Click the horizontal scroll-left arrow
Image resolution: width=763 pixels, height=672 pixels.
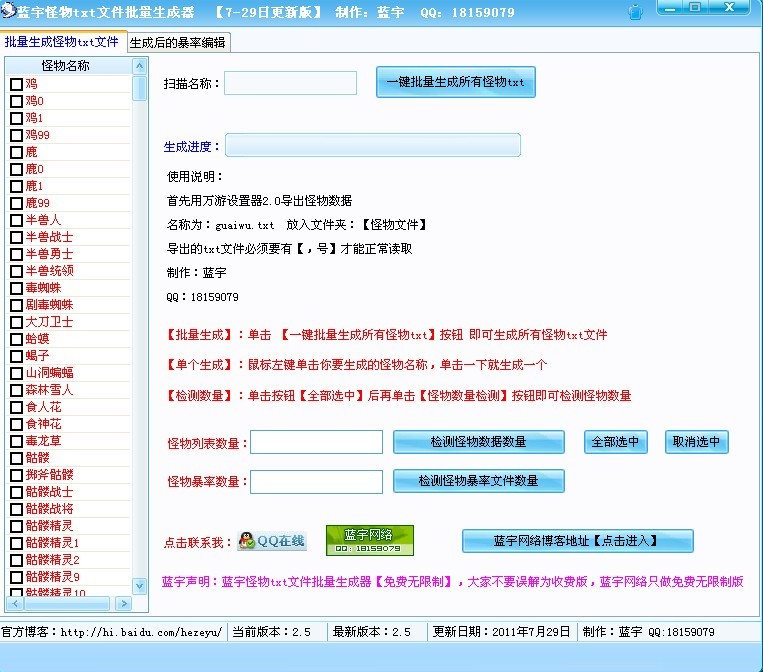coord(15,603)
